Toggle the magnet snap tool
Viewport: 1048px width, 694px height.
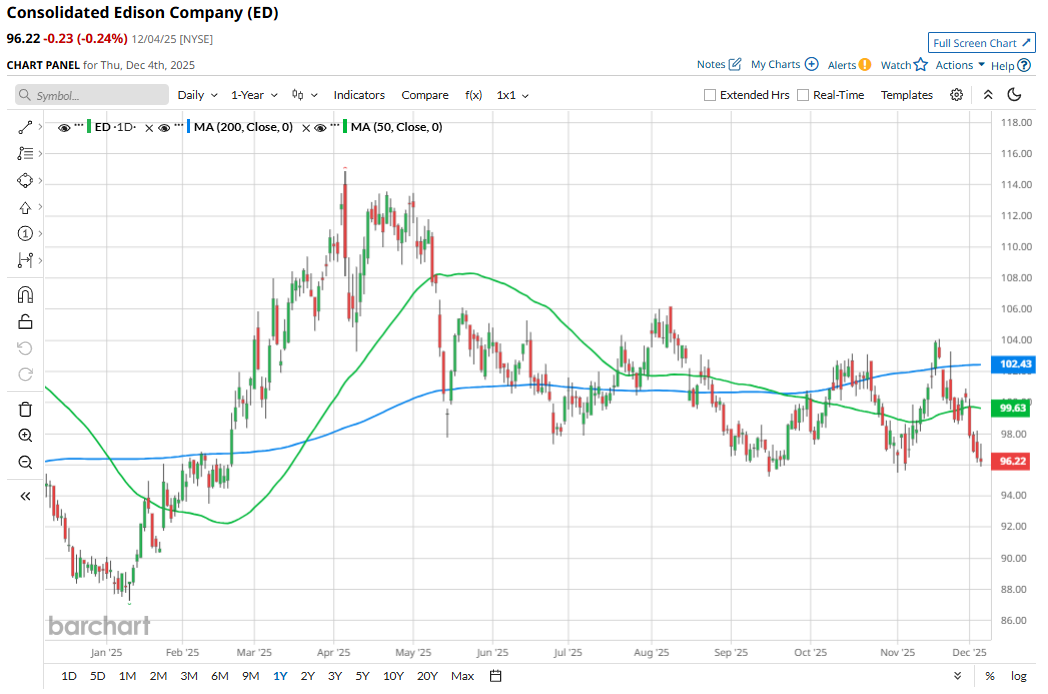pos(25,295)
